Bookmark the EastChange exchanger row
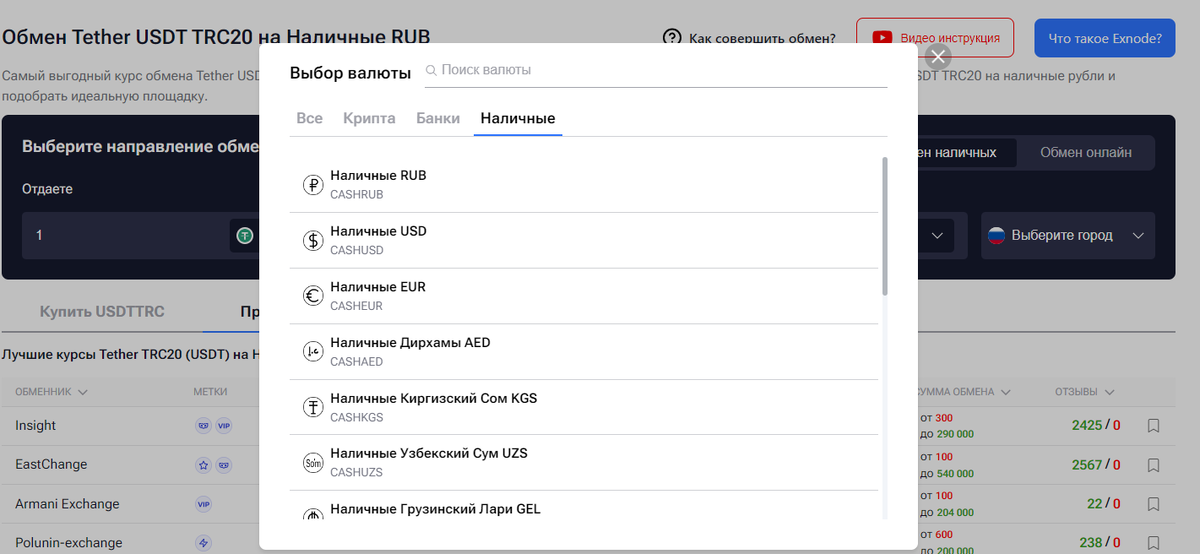Screen dimensions: 1200x554 point(1153,465)
